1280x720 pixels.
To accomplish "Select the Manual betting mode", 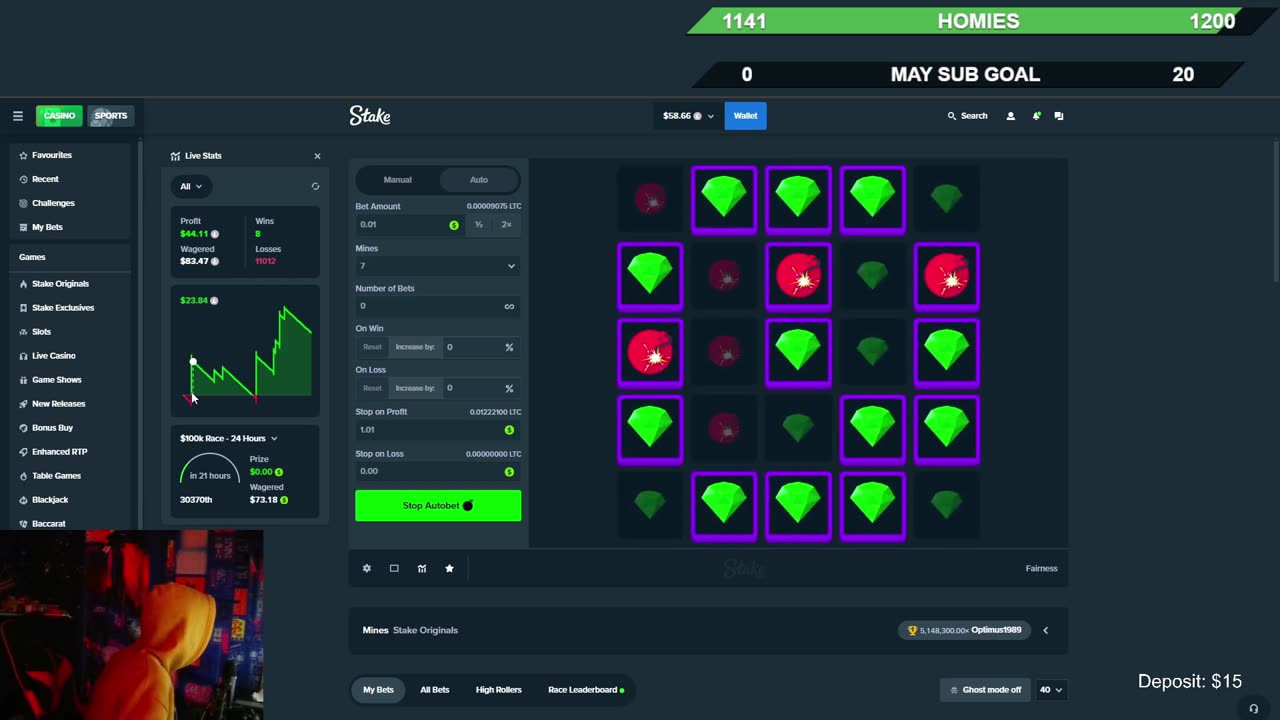I will tap(398, 180).
